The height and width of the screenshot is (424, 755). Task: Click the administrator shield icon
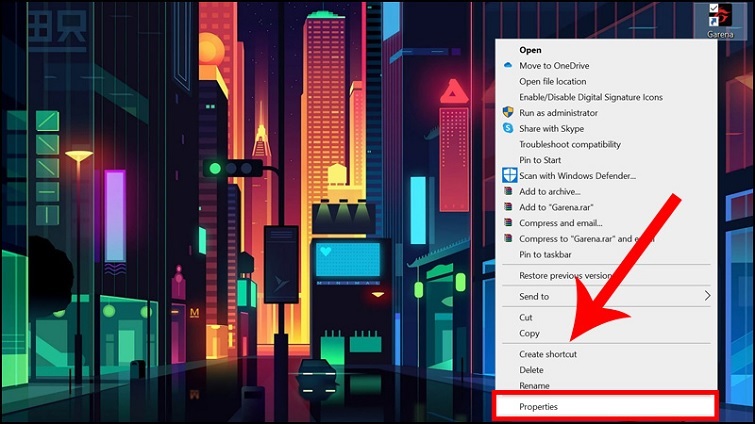pyautogui.click(x=508, y=113)
